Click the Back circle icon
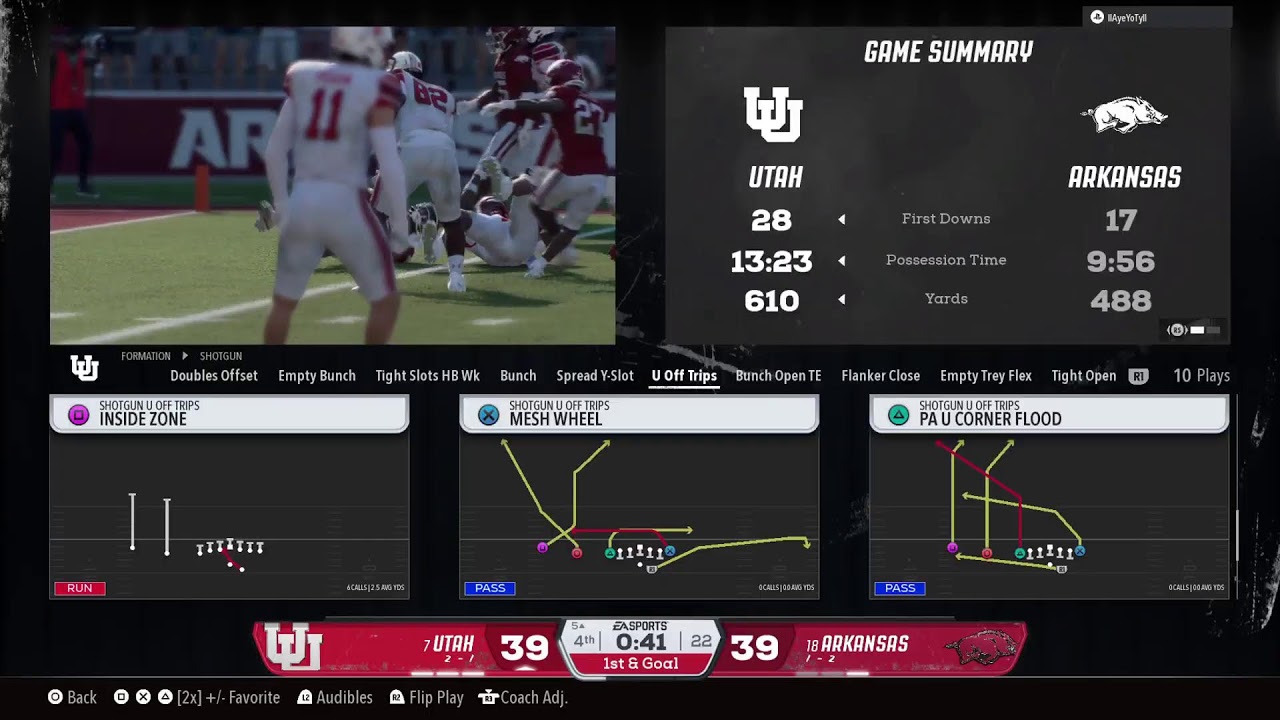This screenshot has width=1280, height=720. click(x=55, y=697)
